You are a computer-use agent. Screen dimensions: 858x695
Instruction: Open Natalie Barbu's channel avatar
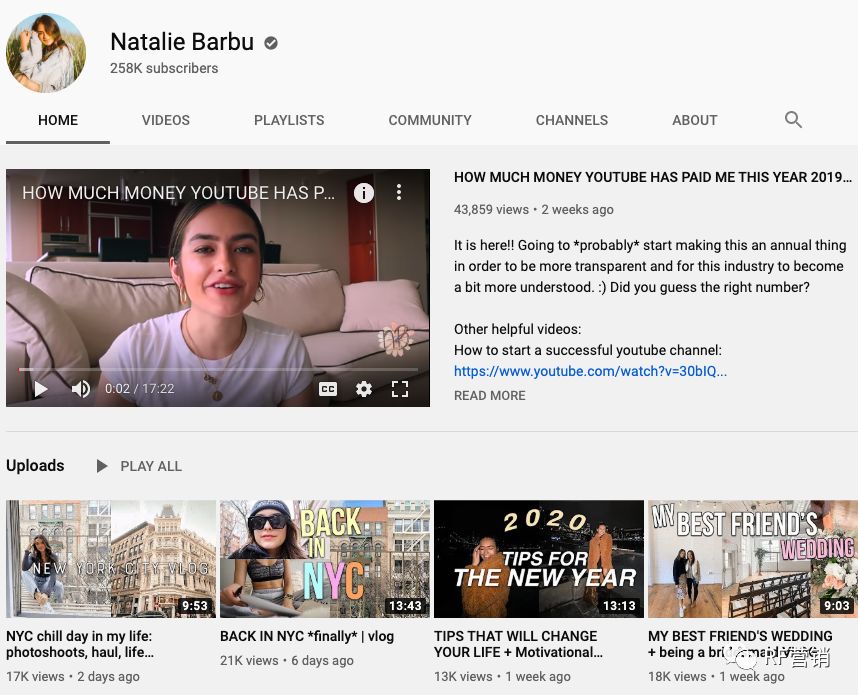(46, 53)
